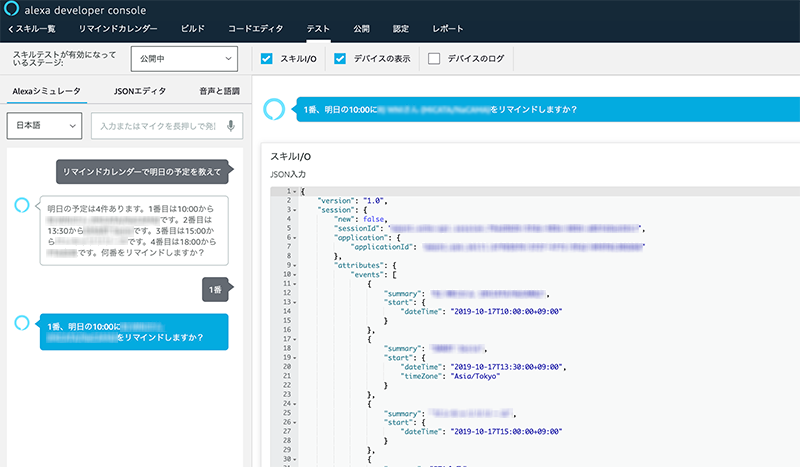Click the "new": false JSON line
This screenshot has height=467, width=800.
361,219
